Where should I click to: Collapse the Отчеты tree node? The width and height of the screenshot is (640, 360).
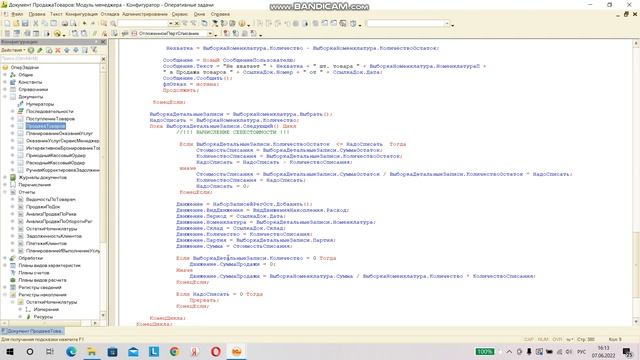click(5, 192)
